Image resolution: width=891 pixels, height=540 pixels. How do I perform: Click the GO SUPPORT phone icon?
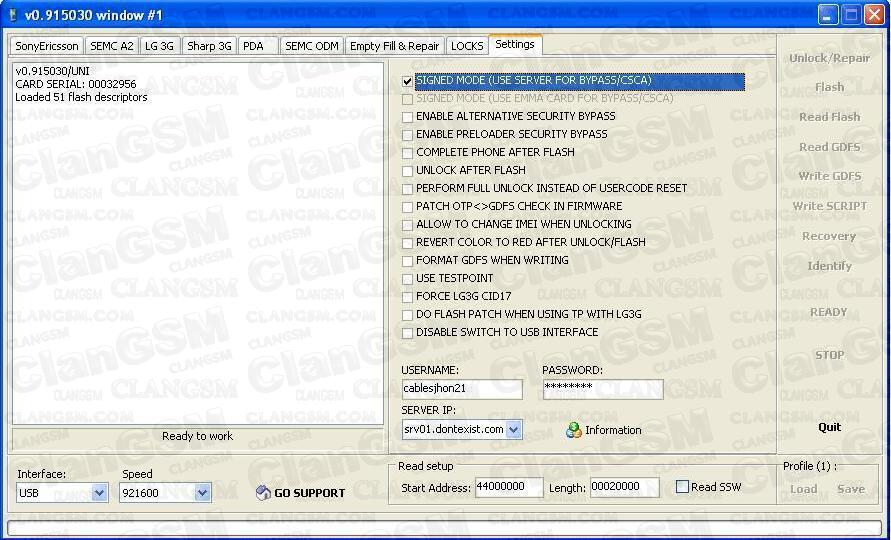pyautogui.click(x=263, y=493)
